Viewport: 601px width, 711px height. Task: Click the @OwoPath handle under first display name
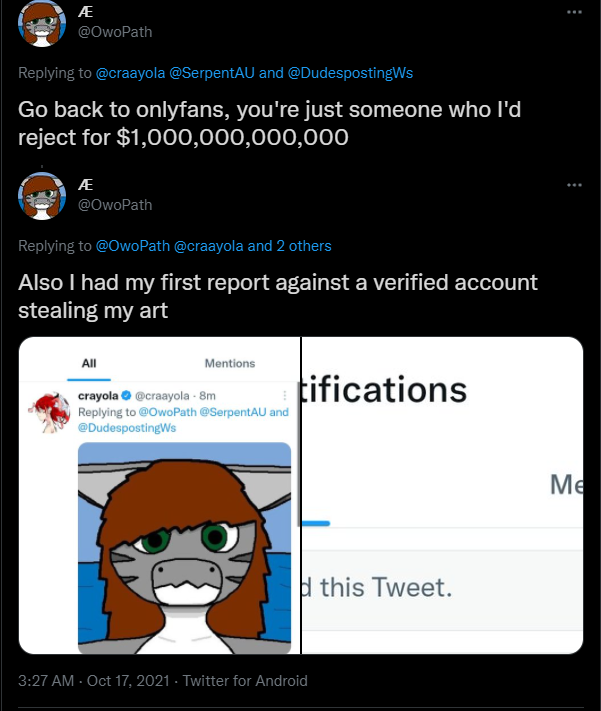pyautogui.click(x=115, y=31)
